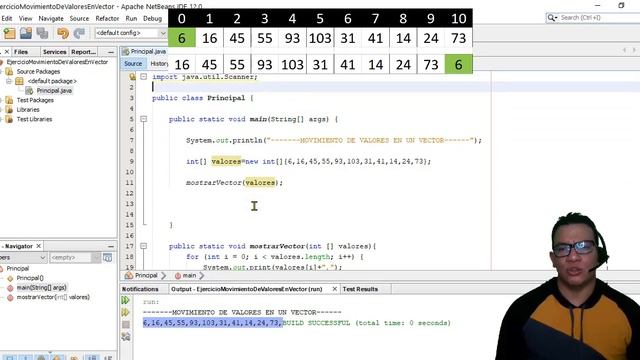This screenshot has width=640, height=360.
Task: Minimize the Projects panel group
Action: pos(111,52)
